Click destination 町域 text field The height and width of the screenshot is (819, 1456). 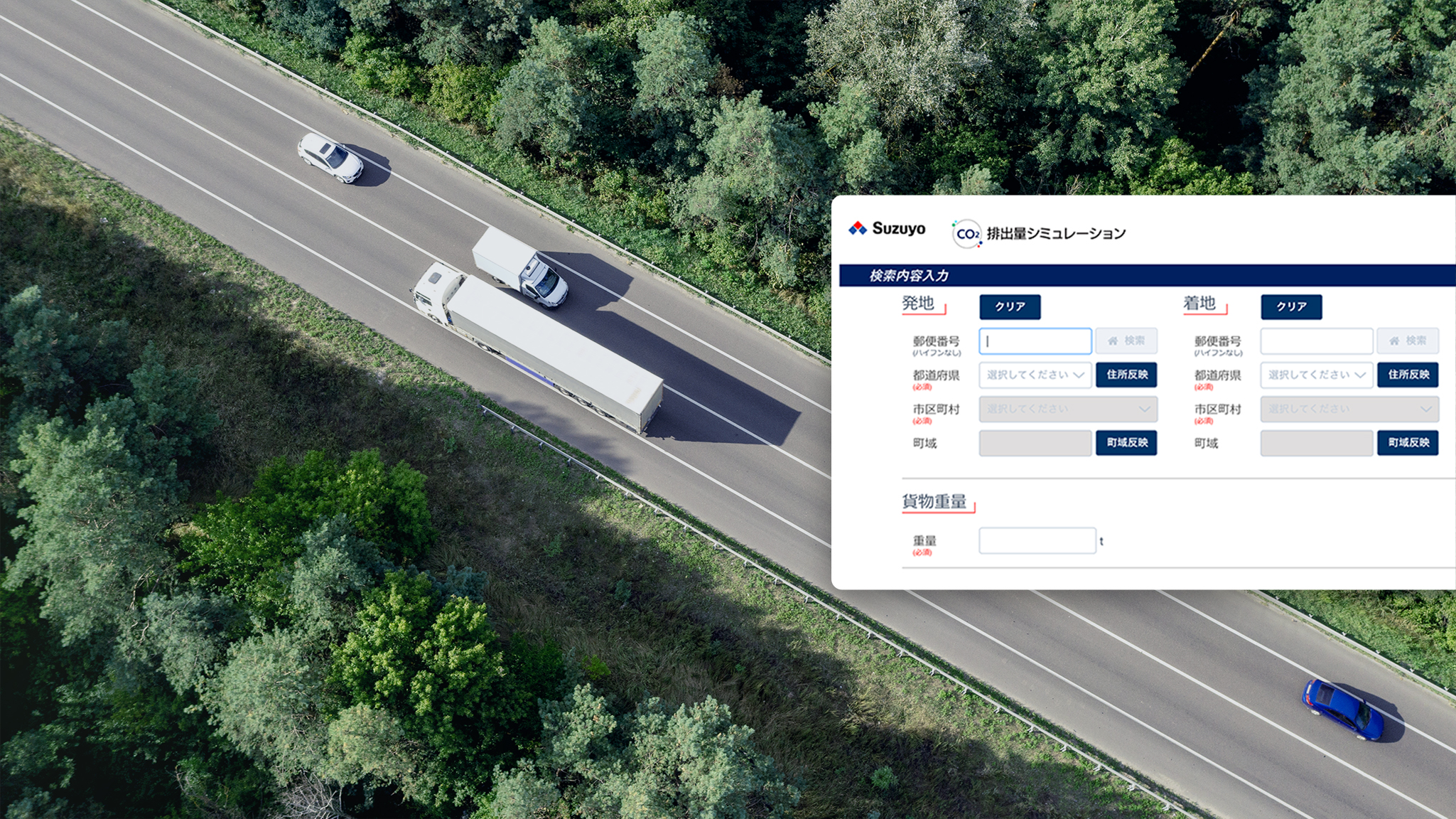[x=1316, y=443]
